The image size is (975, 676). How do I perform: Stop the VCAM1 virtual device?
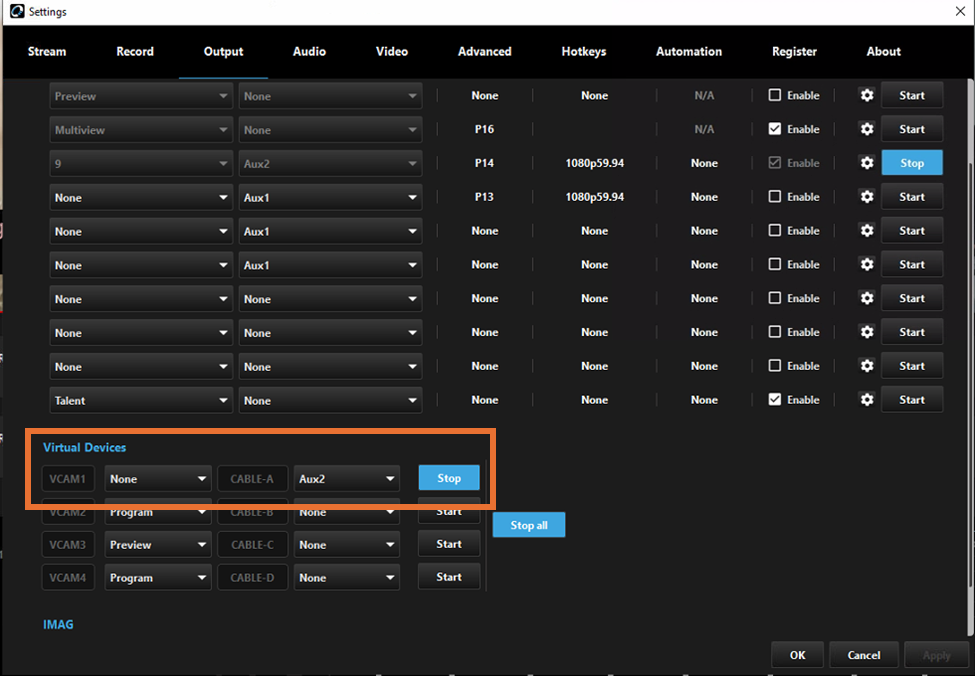pos(448,478)
